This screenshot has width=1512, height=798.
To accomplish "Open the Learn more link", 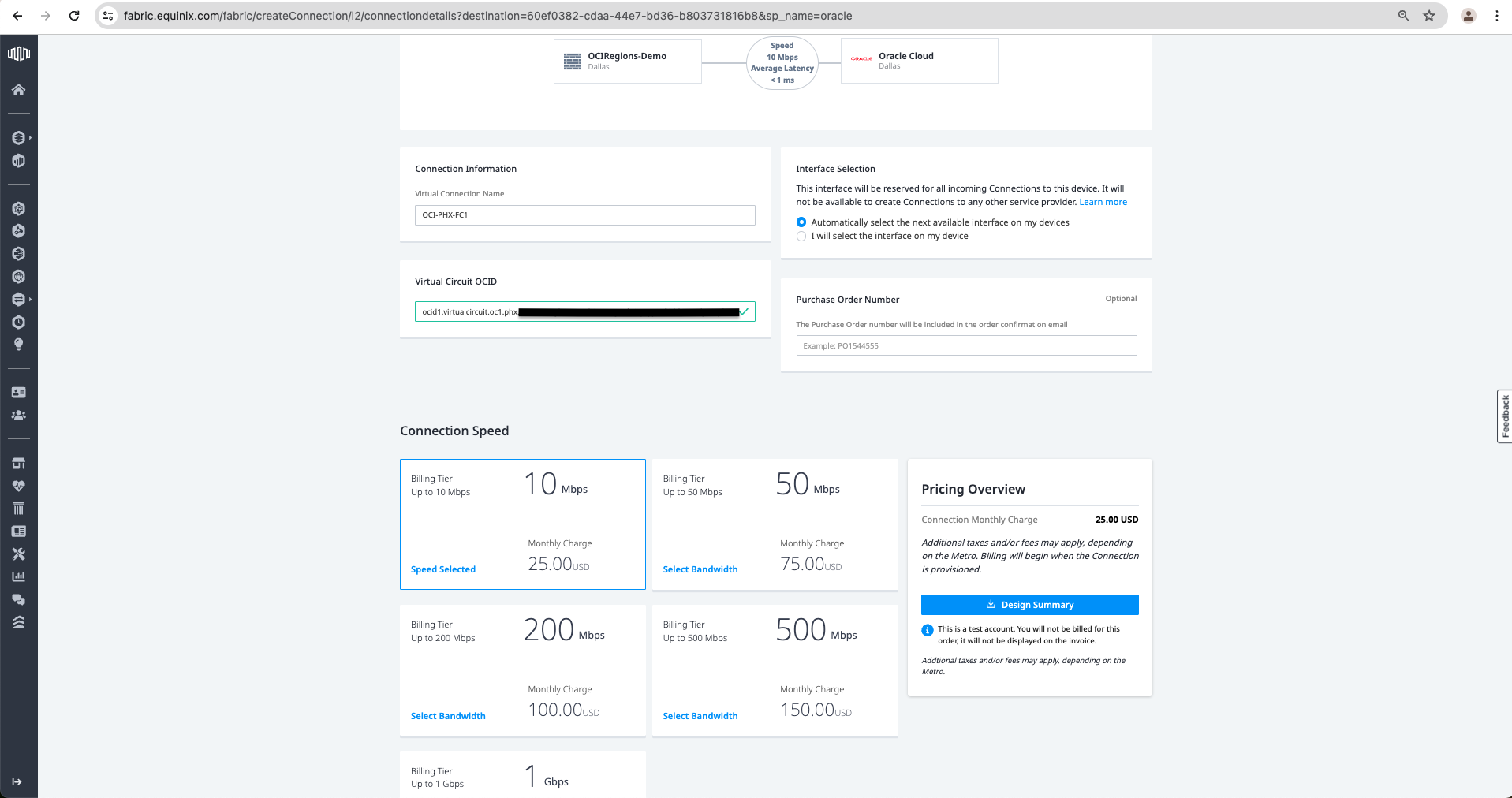I will (x=1103, y=202).
